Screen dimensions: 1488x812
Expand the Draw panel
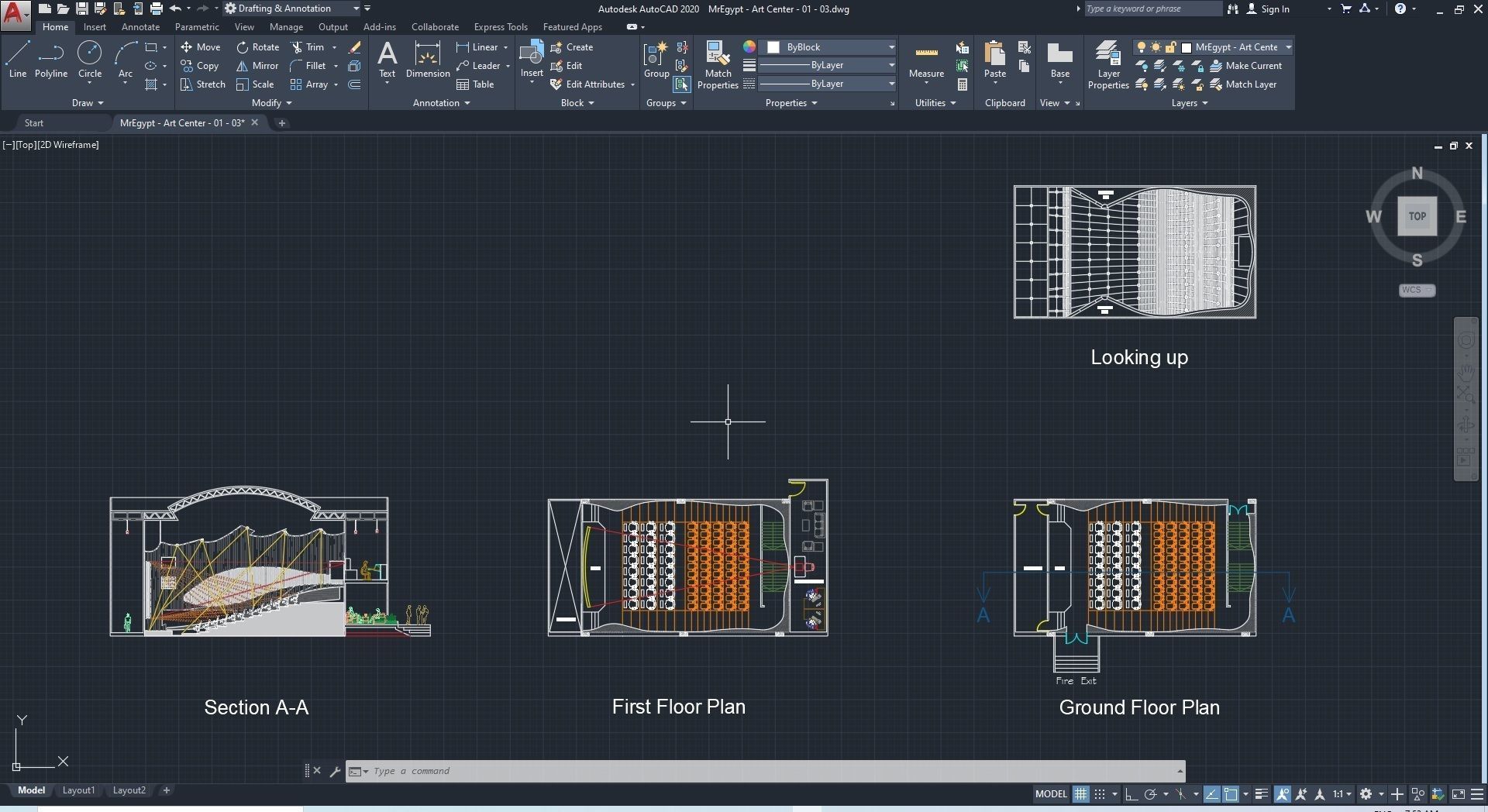(88, 103)
